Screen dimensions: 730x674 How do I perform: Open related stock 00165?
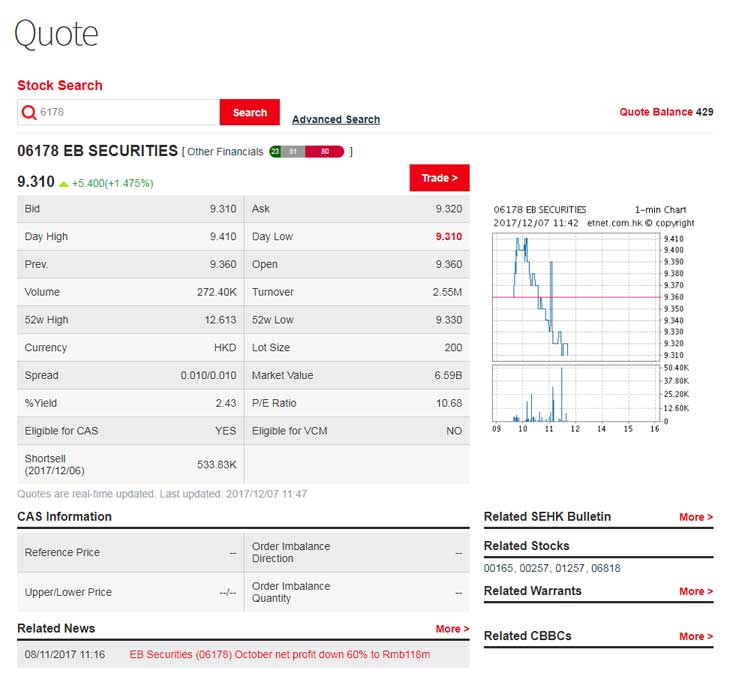coord(498,568)
